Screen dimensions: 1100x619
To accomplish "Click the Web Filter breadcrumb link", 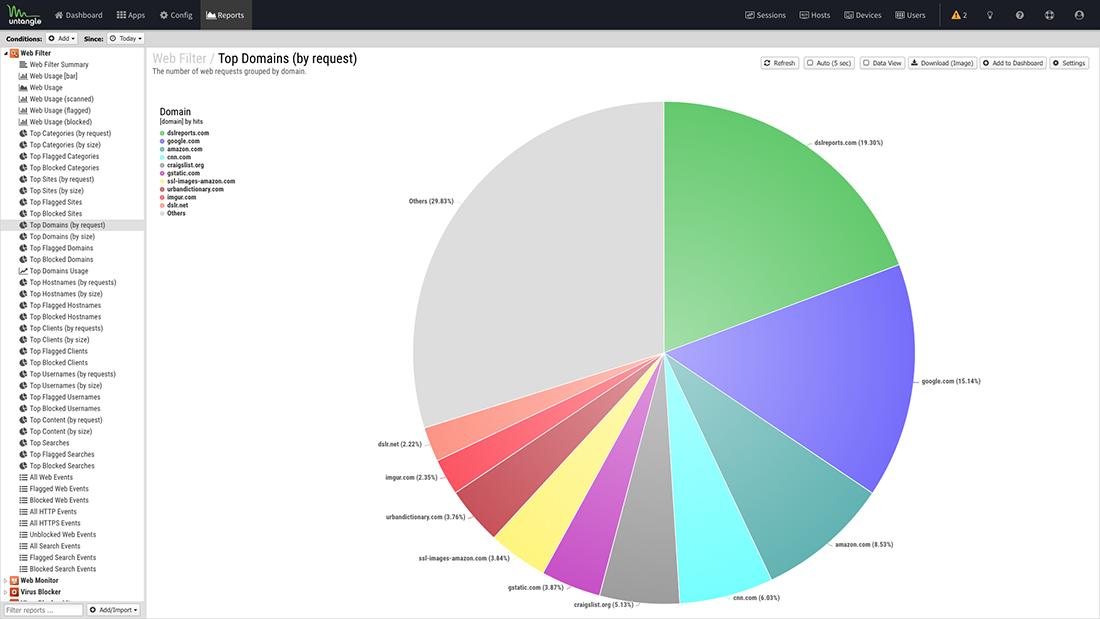I will pyautogui.click(x=180, y=58).
